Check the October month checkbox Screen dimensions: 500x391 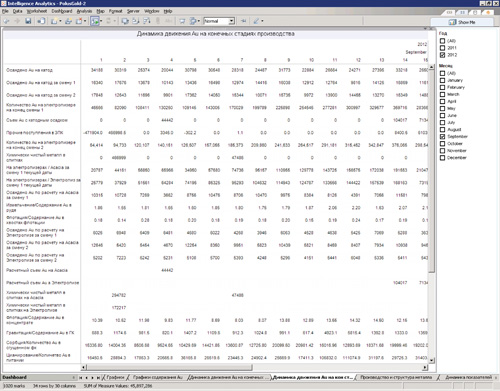[x=442, y=143]
